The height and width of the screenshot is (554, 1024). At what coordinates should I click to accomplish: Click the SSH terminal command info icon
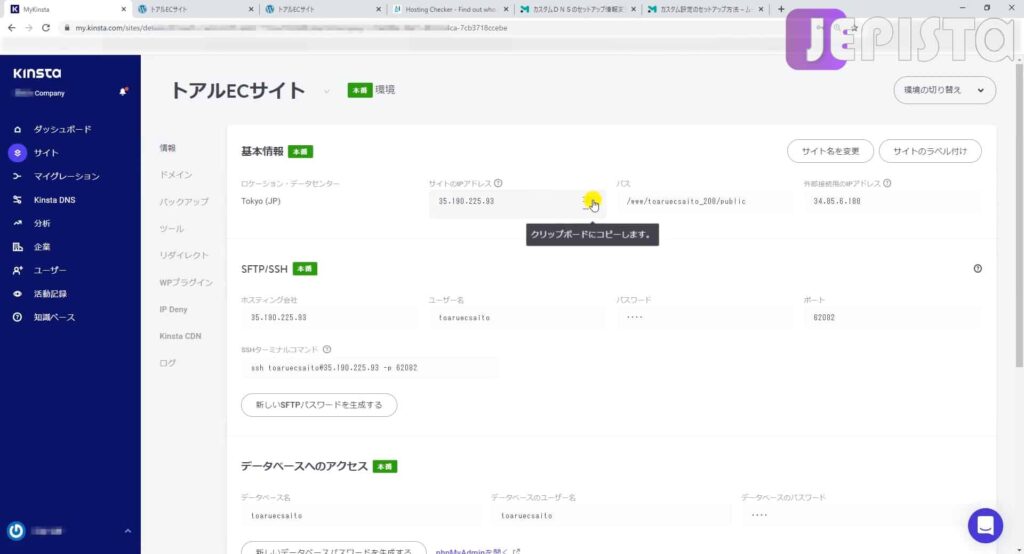(x=327, y=350)
